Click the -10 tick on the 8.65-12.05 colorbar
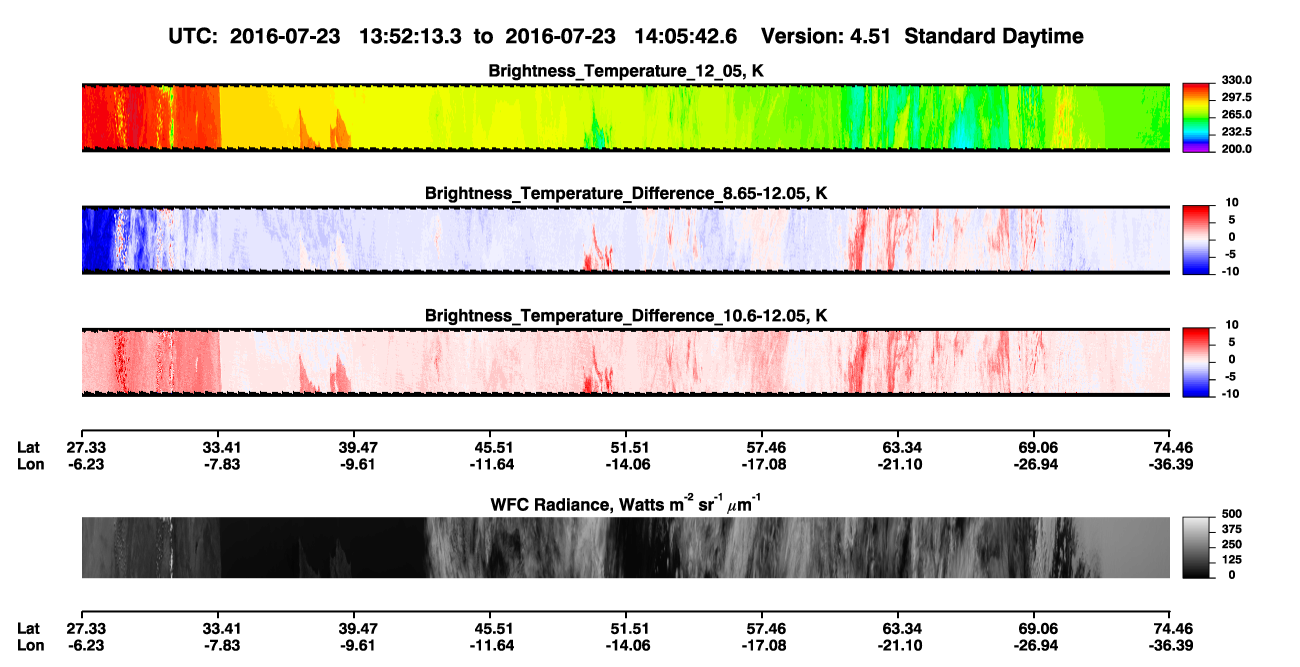This screenshot has width=1300, height=667. (1229, 271)
